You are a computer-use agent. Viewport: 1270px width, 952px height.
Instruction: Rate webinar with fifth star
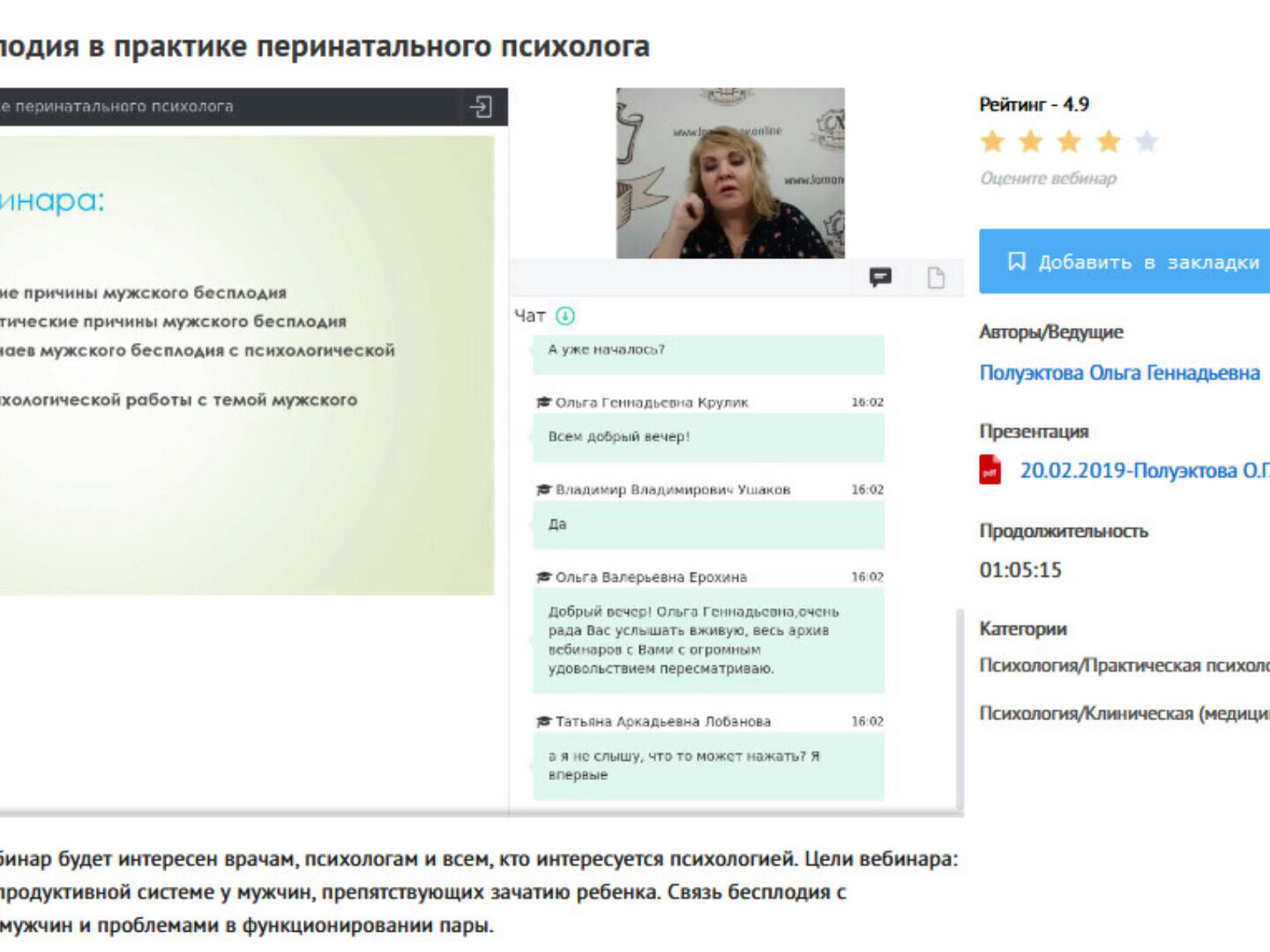click(1147, 141)
